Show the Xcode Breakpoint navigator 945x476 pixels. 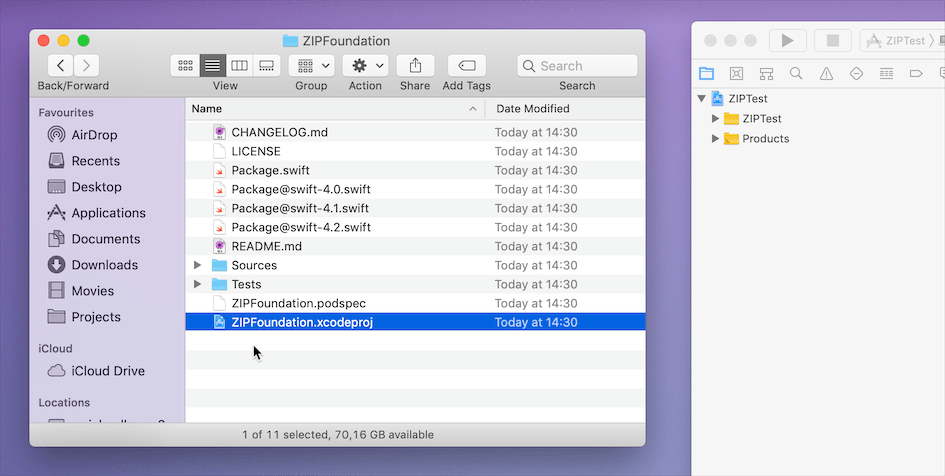(916, 74)
